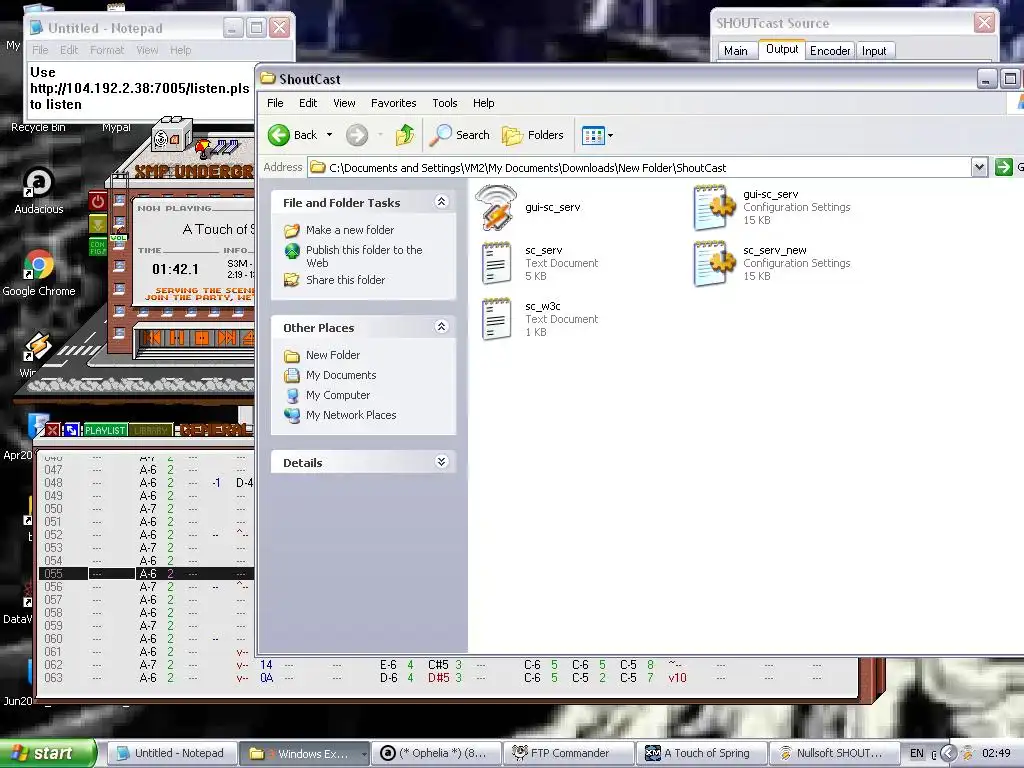
Task: Open Tools menu in ShoutCast explorer
Action: click(444, 103)
